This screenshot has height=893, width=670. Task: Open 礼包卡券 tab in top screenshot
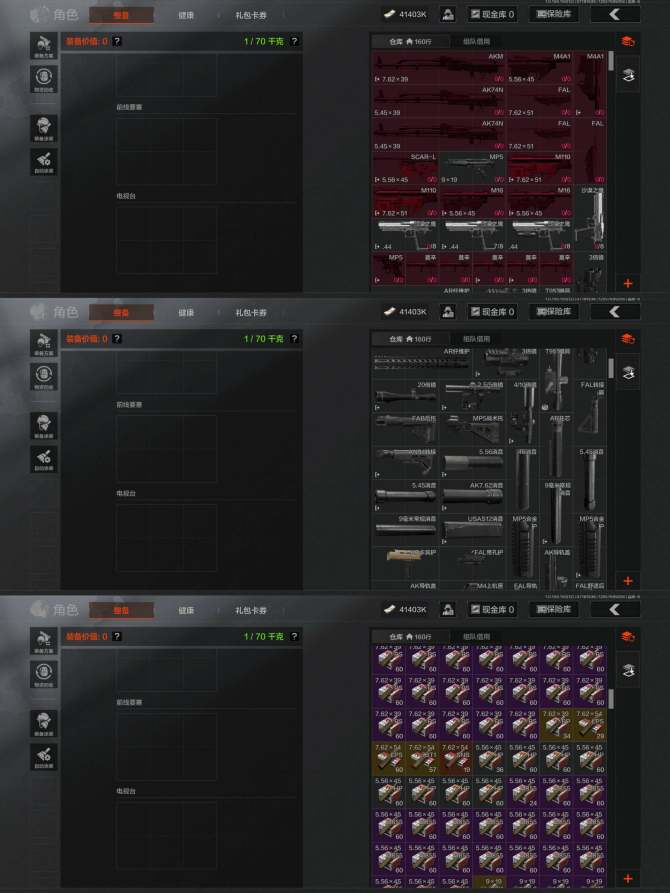click(x=251, y=15)
